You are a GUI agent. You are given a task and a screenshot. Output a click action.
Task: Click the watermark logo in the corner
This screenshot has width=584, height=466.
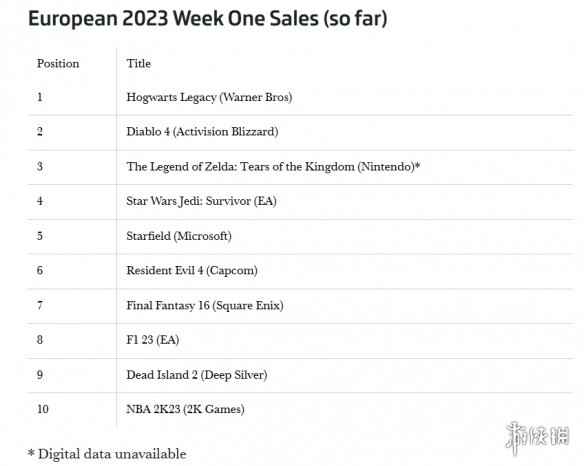tap(537, 438)
